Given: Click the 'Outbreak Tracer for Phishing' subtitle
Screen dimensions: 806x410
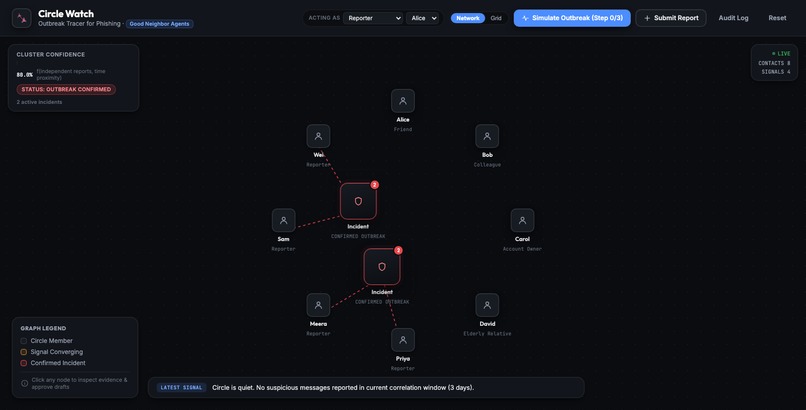Looking at the screenshot, I should [x=79, y=24].
